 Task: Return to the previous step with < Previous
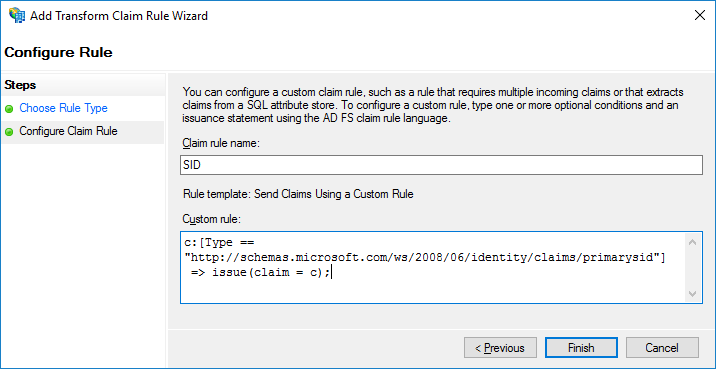tap(500, 348)
